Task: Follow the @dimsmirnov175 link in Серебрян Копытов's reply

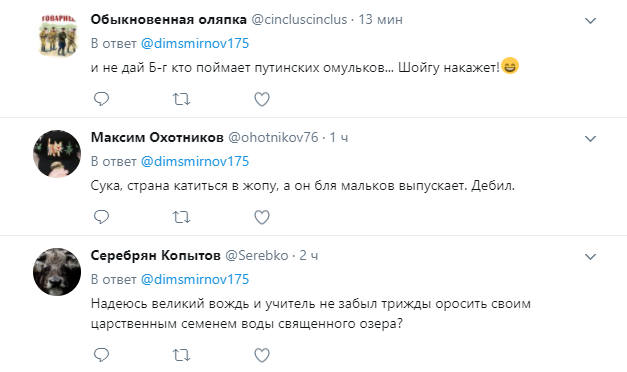Action: (x=195, y=279)
